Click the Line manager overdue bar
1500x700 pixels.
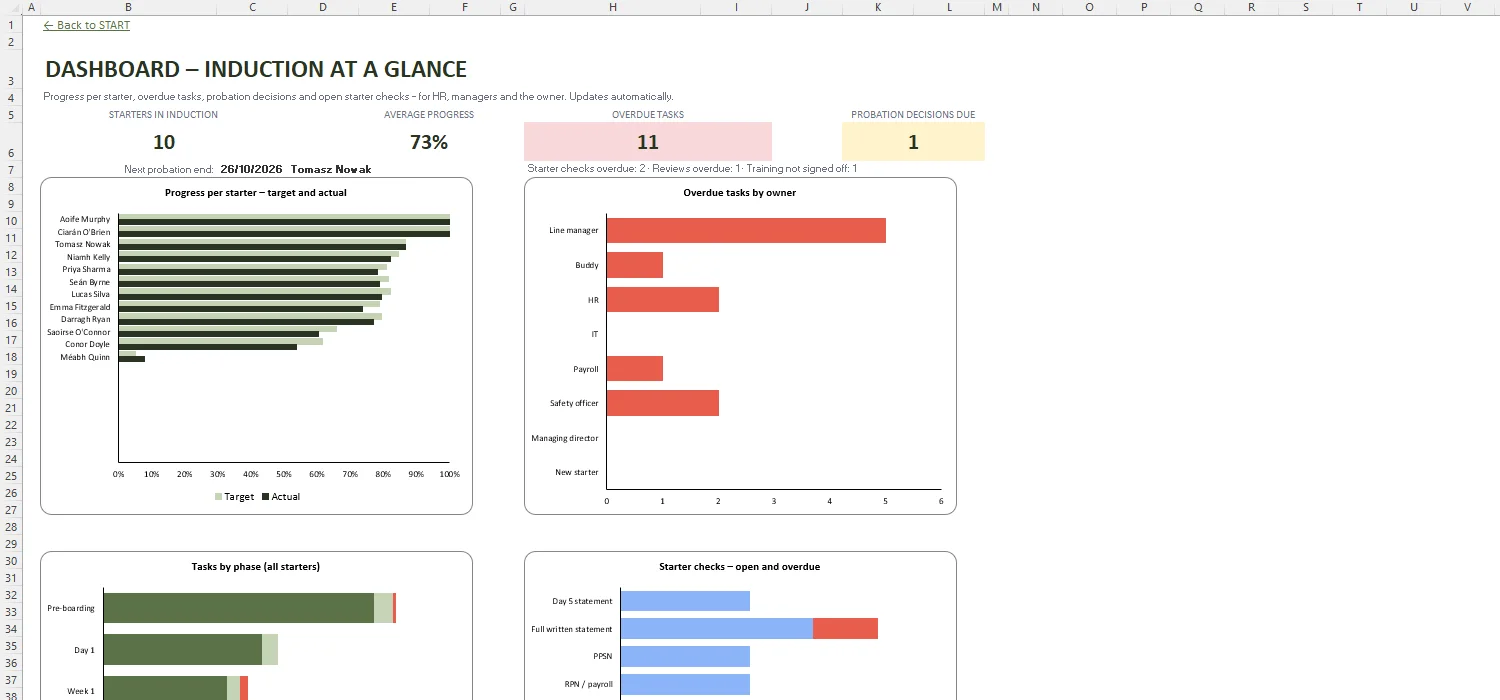coord(746,230)
